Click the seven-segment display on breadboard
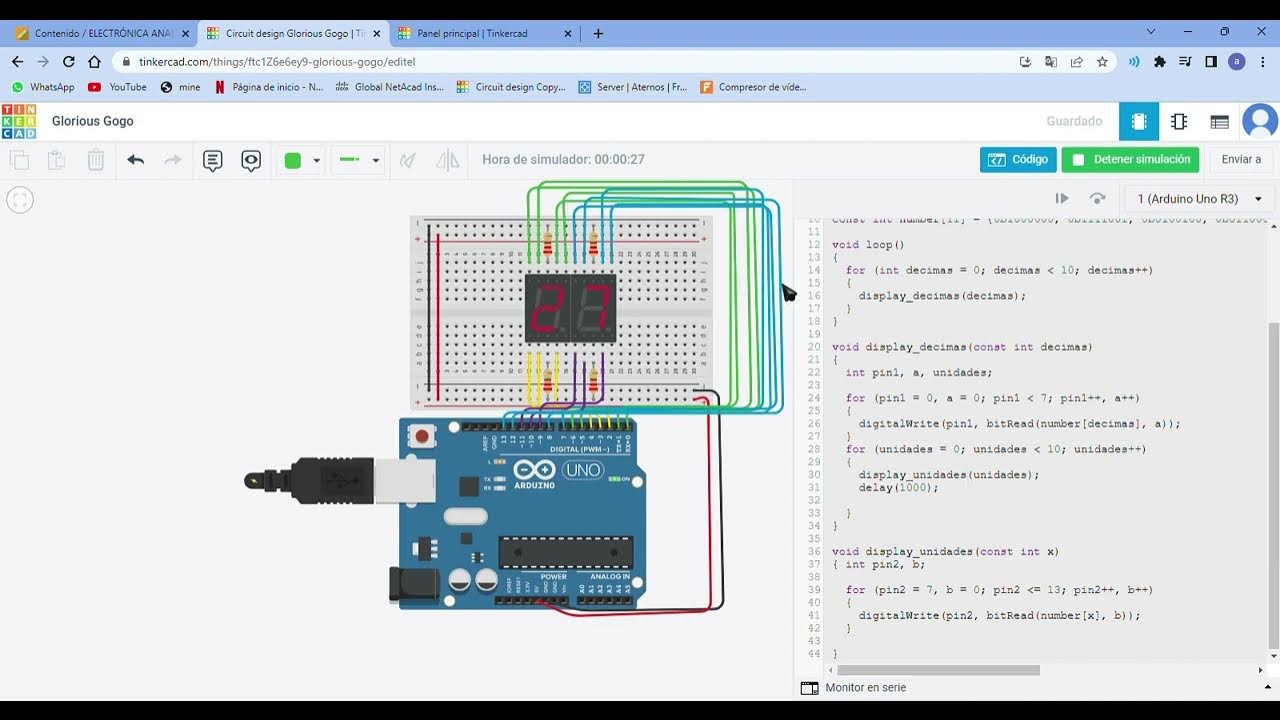The width and height of the screenshot is (1280, 720). (571, 308)
